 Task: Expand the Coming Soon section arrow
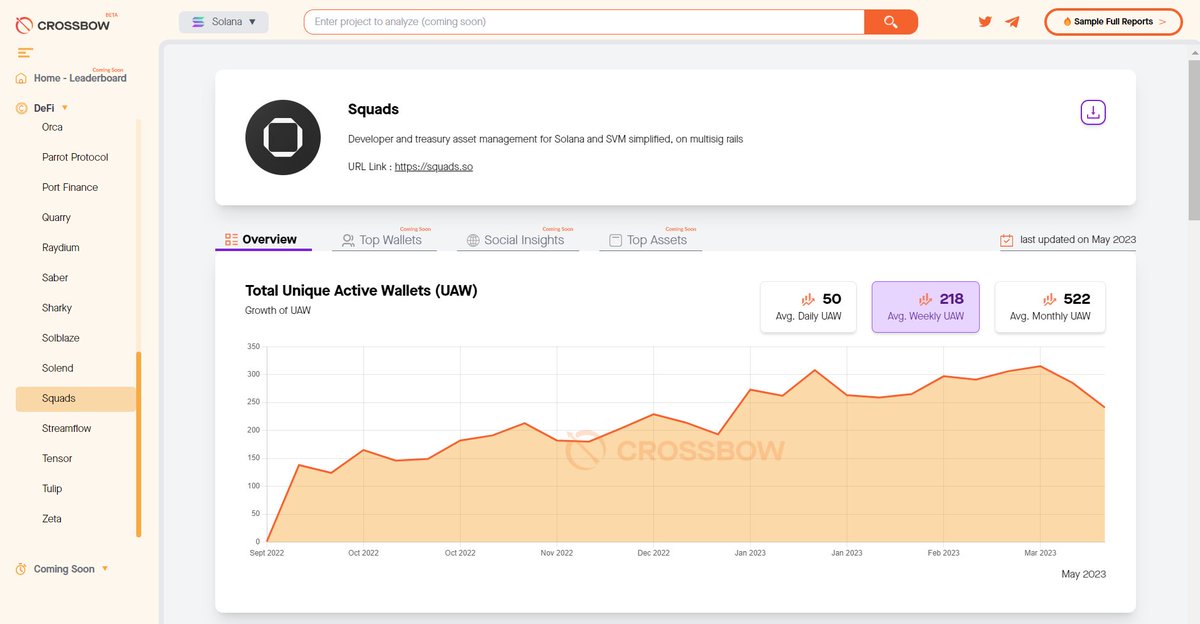105,569
